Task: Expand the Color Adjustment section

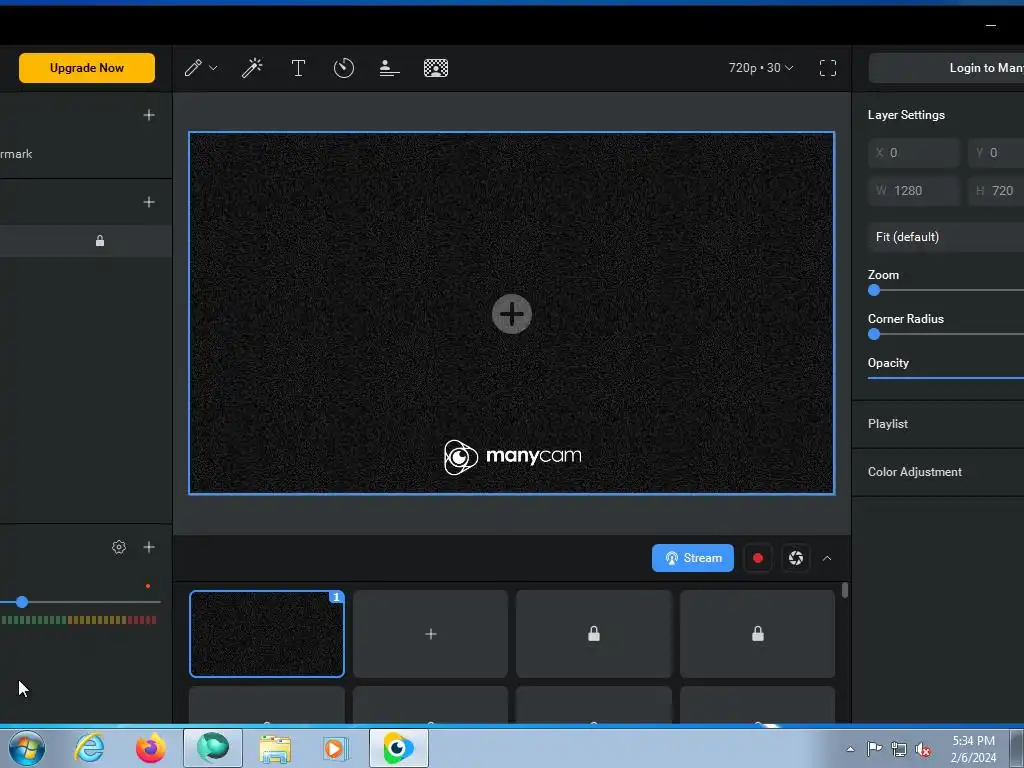Action: click(x=938, y=472)
